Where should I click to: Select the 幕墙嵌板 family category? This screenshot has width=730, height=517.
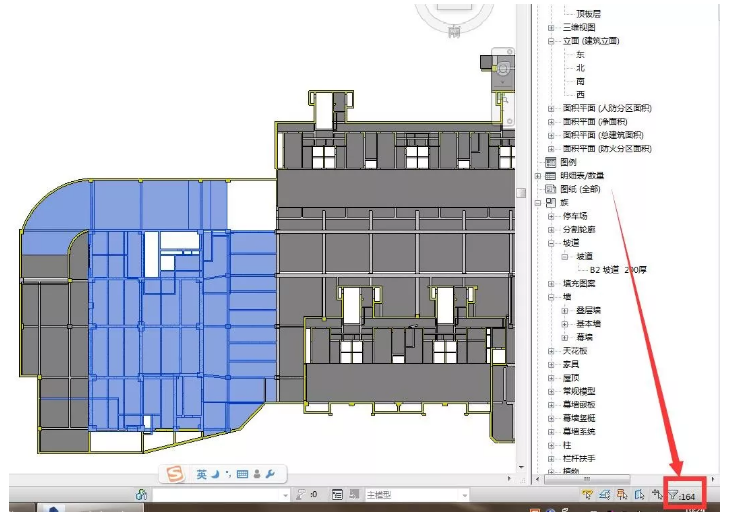579,405
